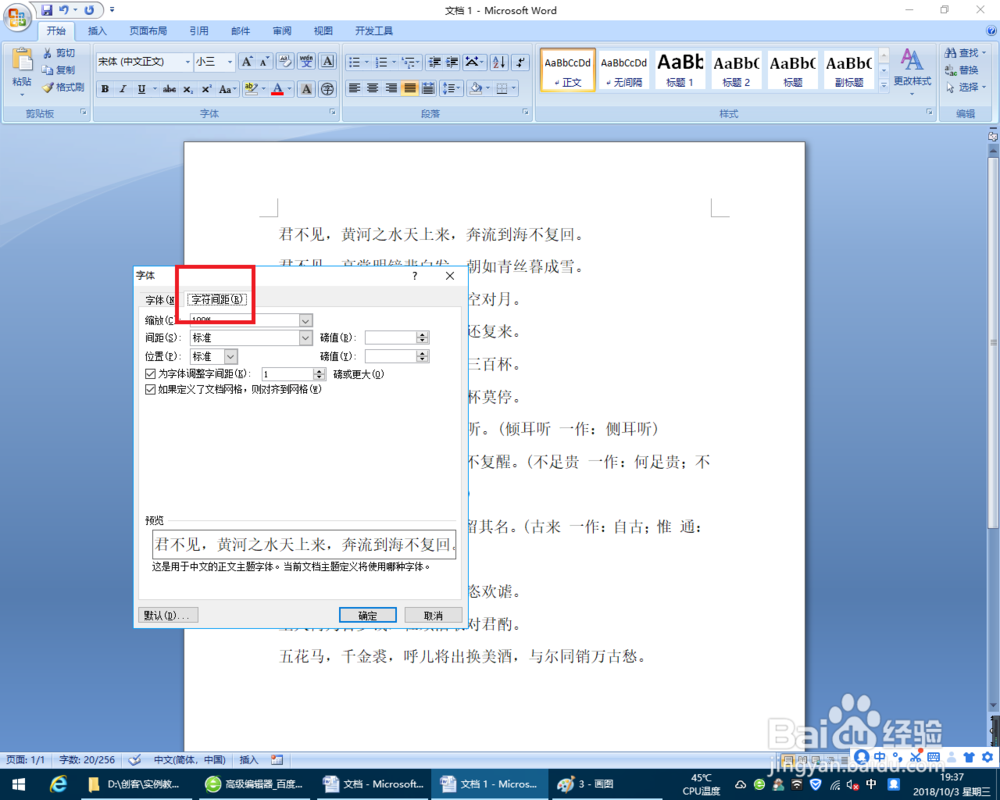Apply subscript formatting
This screenshot has width=1000, height=800.
pos(188,89)
